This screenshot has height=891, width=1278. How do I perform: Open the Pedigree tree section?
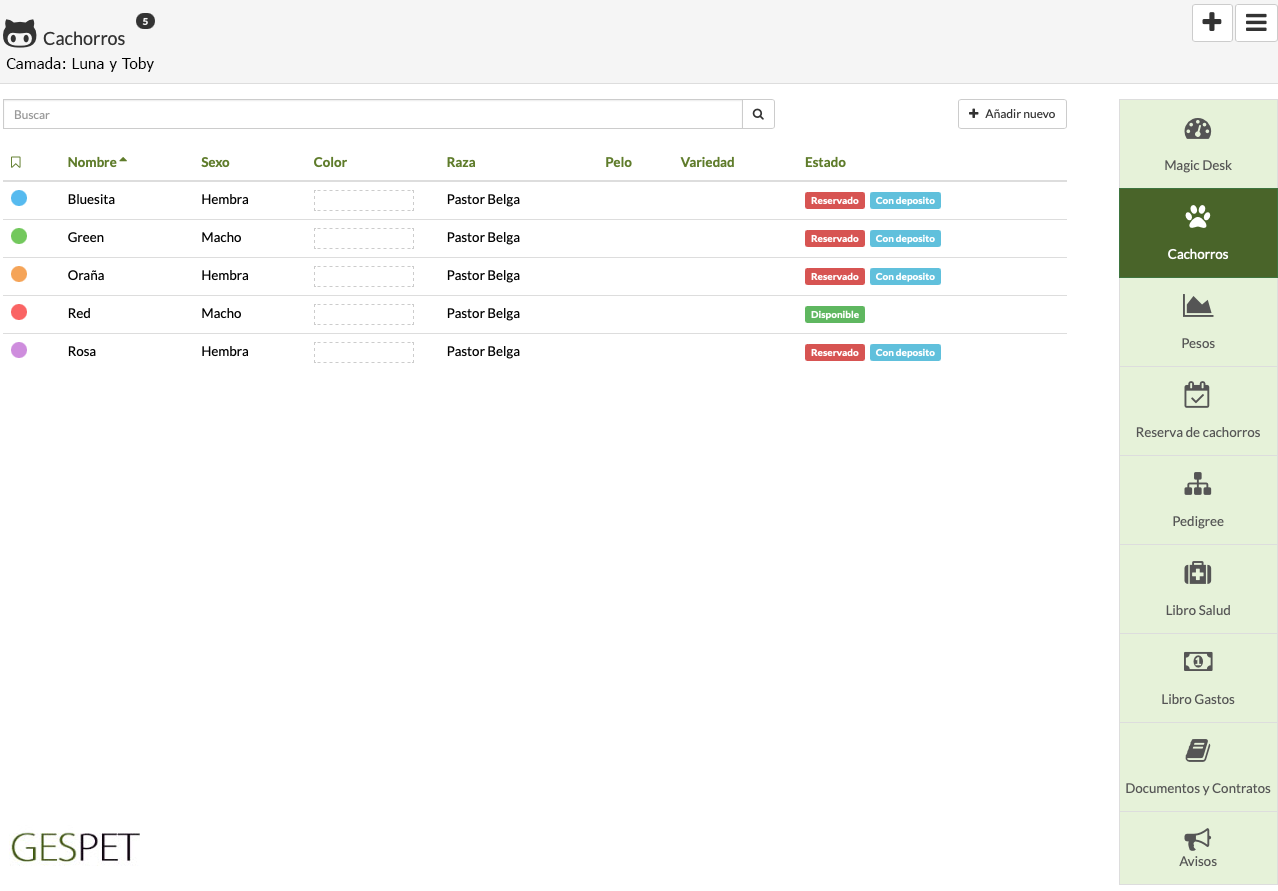(1197, 500)
